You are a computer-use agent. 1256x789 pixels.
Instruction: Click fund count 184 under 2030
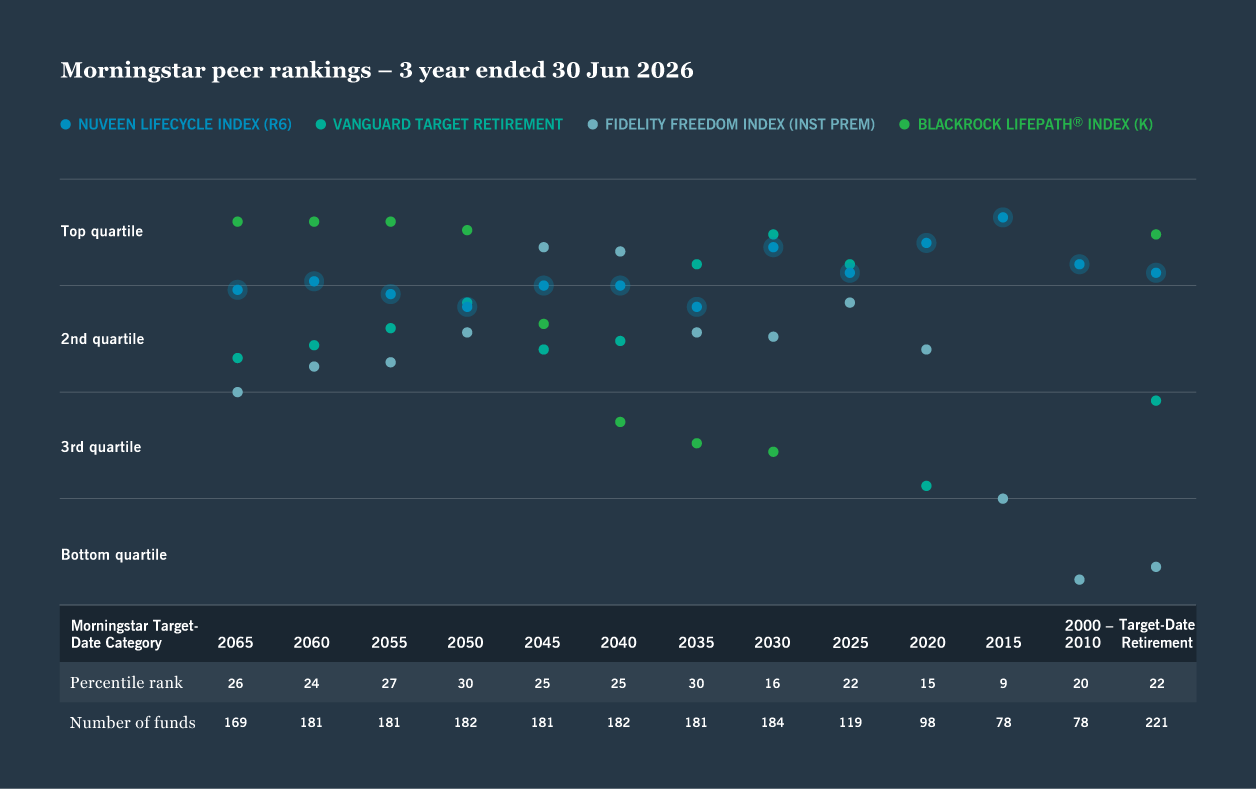click(772, 722)
